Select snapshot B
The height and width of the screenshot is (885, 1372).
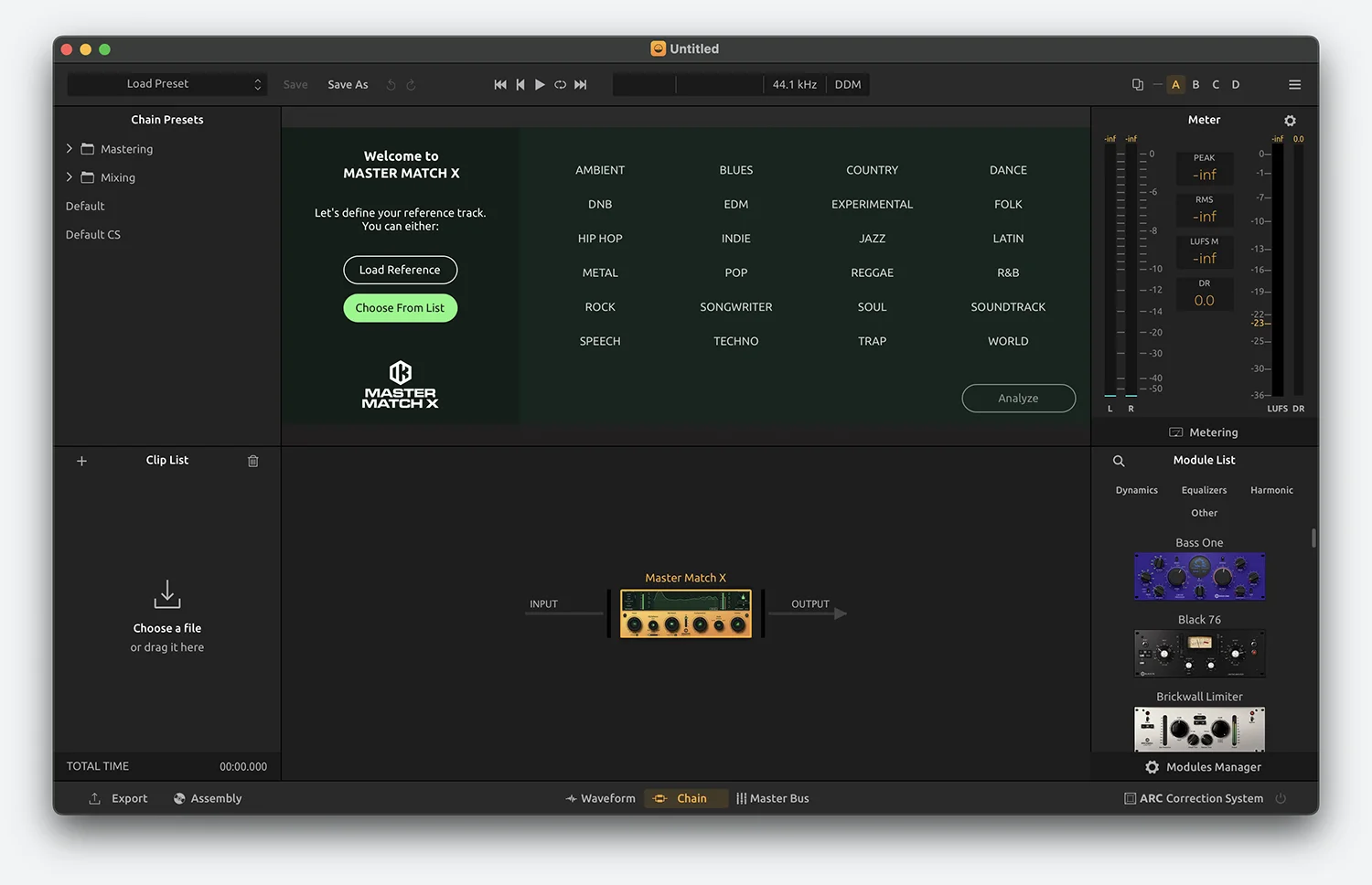(x=1195, y=84)
